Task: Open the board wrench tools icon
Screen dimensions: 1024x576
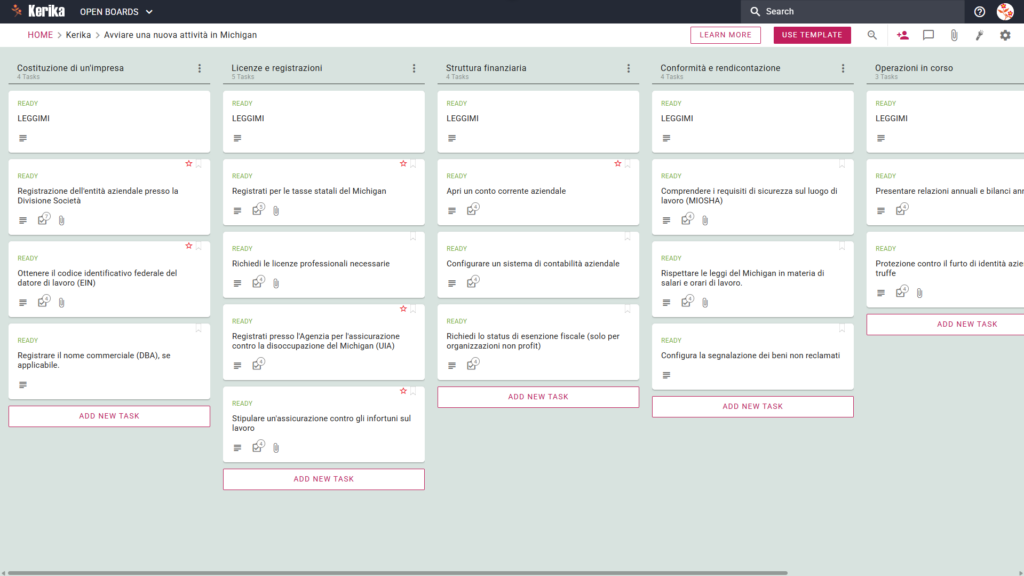Action: pos(980,35)
